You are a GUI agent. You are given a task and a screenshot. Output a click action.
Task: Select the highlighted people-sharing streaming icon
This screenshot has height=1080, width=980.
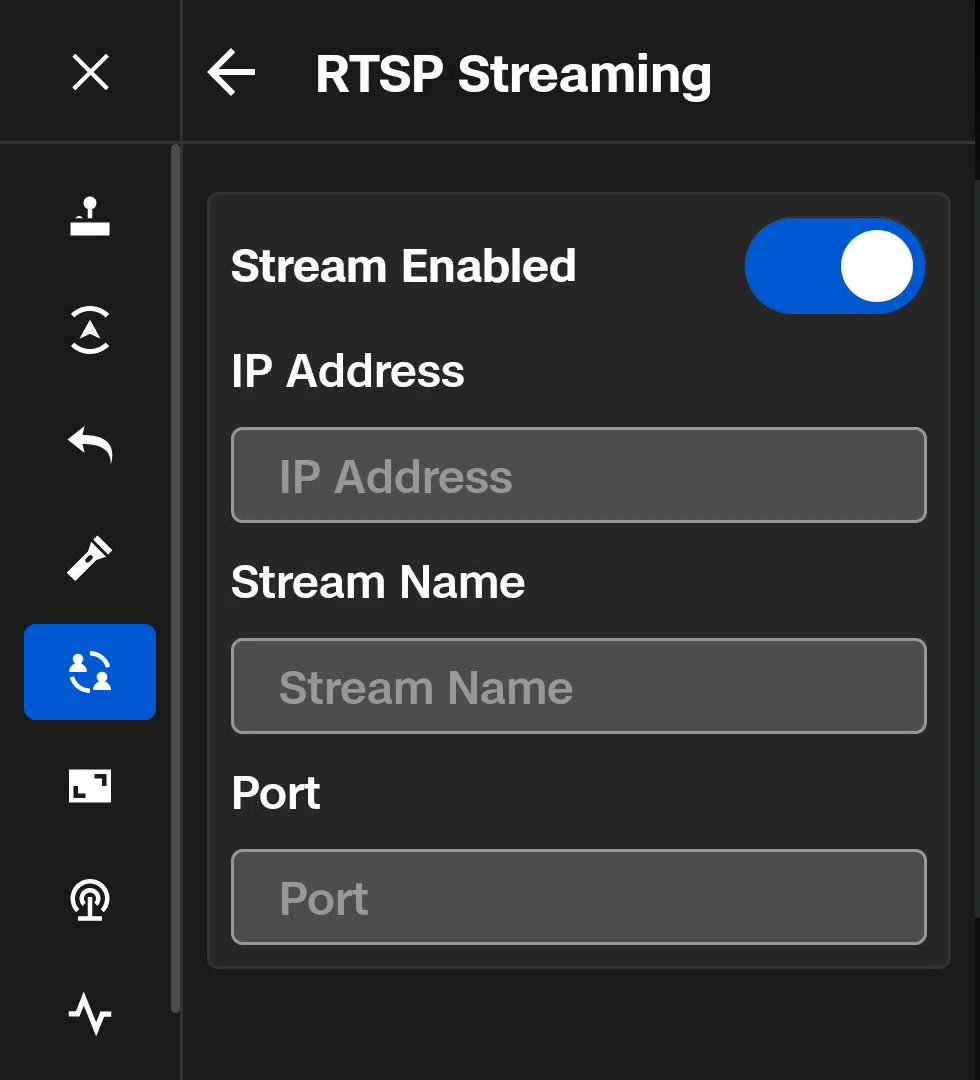(90, 672)
